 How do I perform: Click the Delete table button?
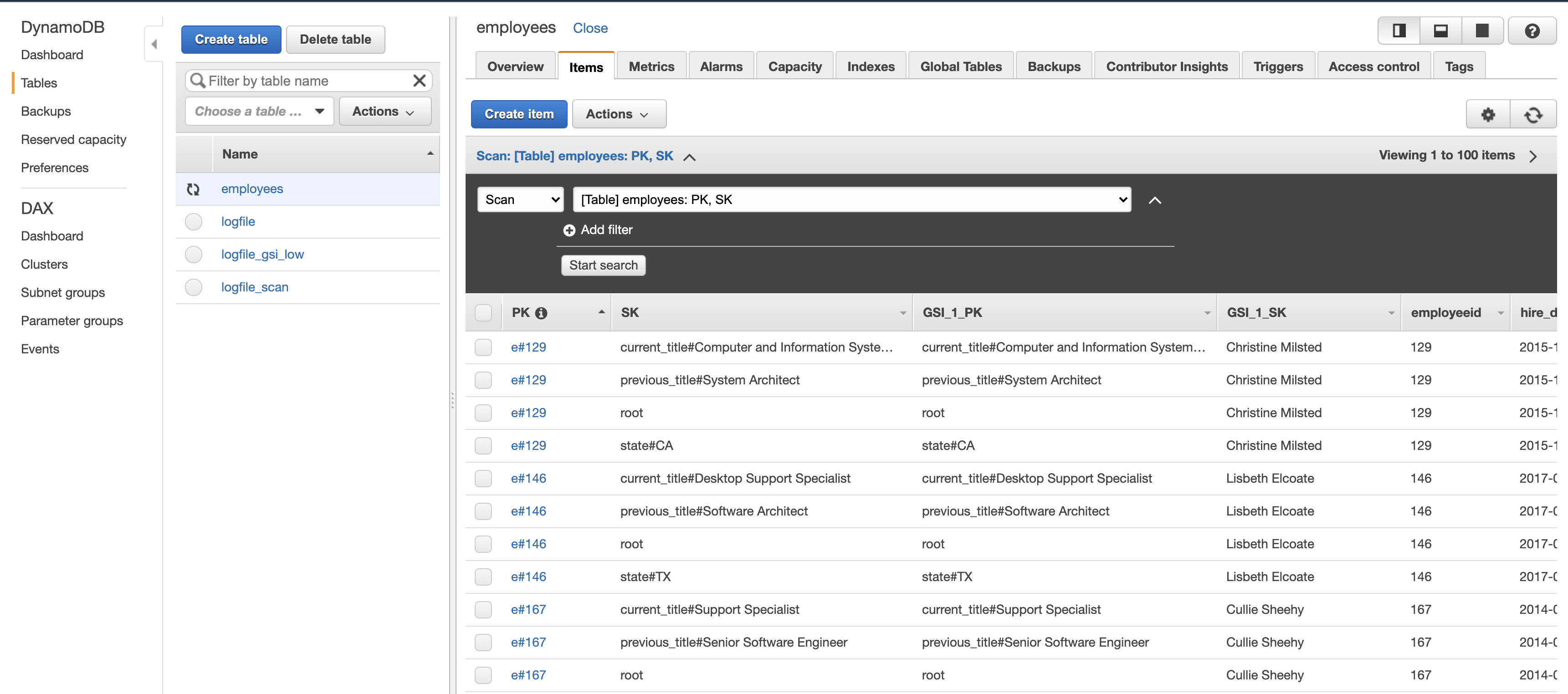click(335, 40)
